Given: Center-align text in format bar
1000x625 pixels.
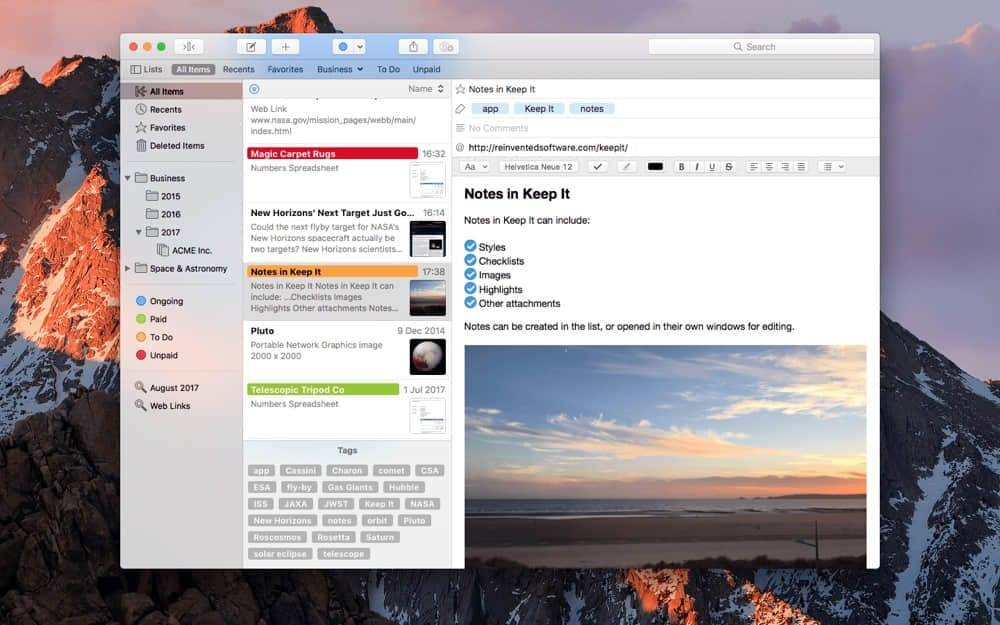Looking at the screenshot, I should 770,166.
